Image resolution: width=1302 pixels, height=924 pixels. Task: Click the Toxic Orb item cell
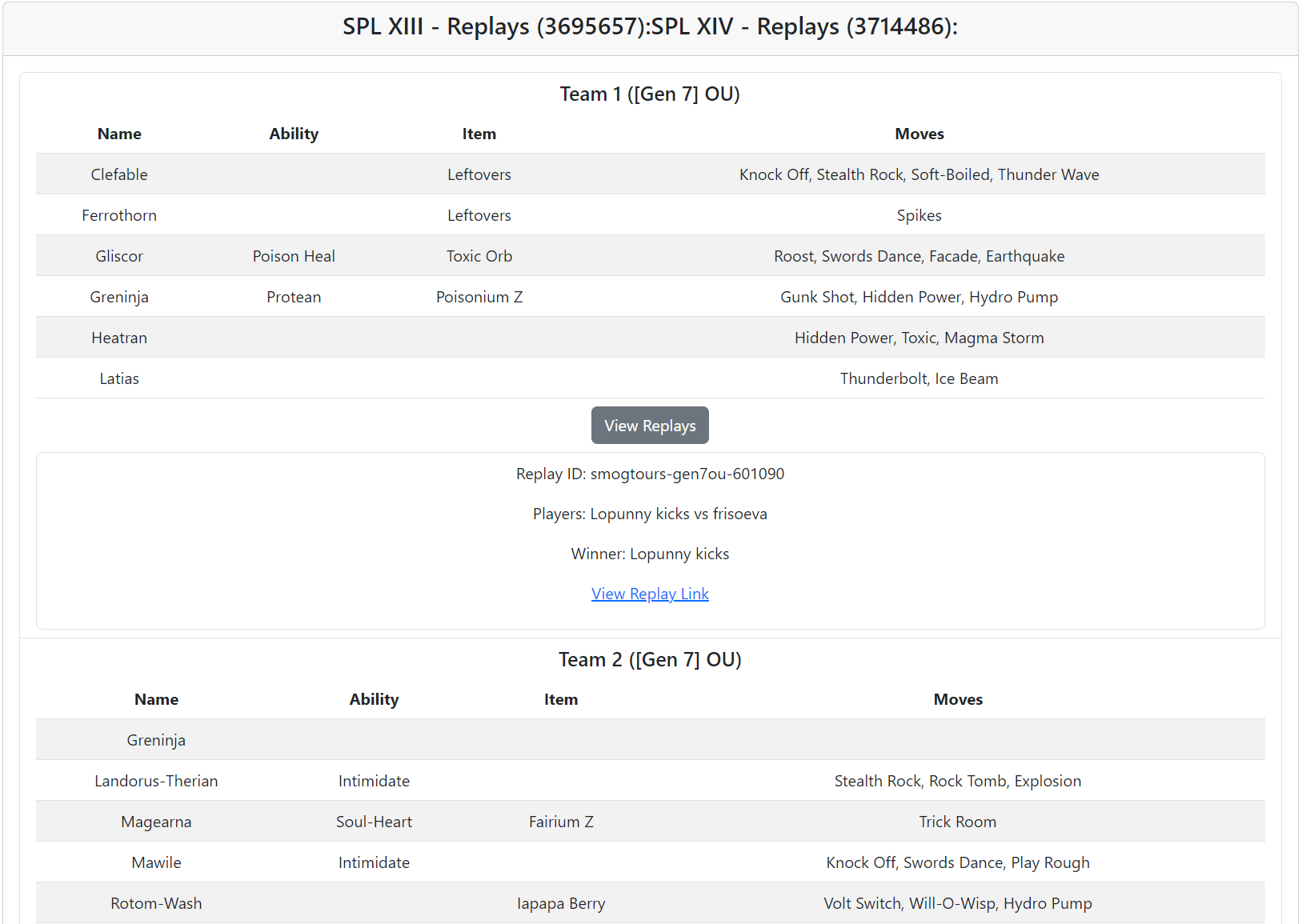click(x=479, y=256)
